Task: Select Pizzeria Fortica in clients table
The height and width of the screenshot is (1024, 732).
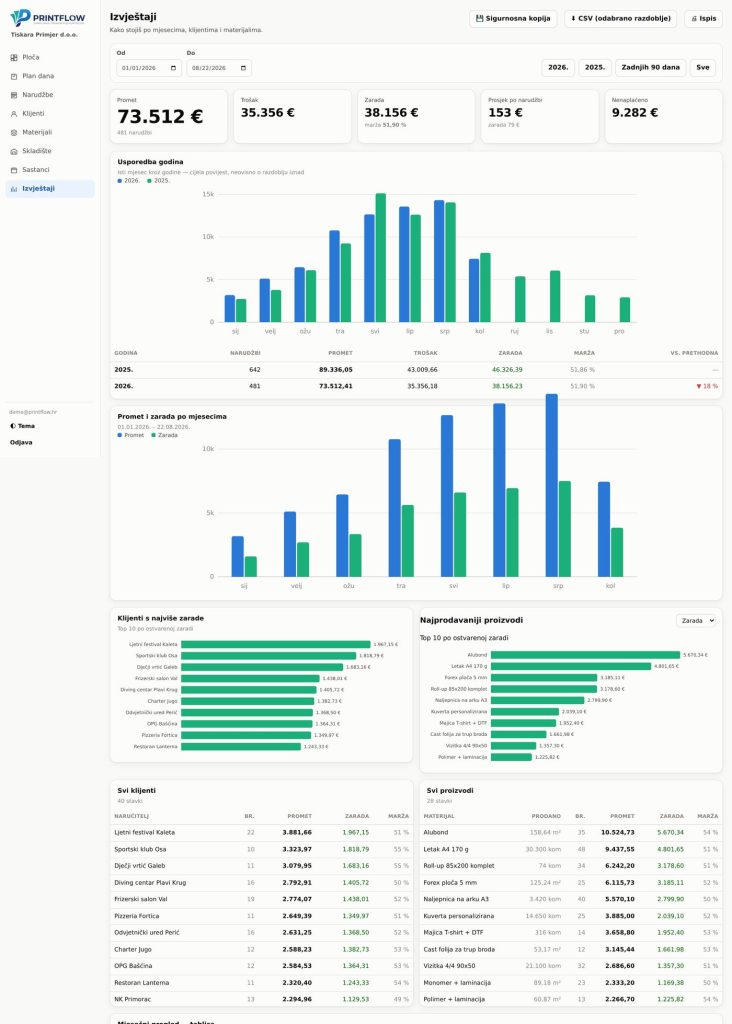Action: point(261,916)
